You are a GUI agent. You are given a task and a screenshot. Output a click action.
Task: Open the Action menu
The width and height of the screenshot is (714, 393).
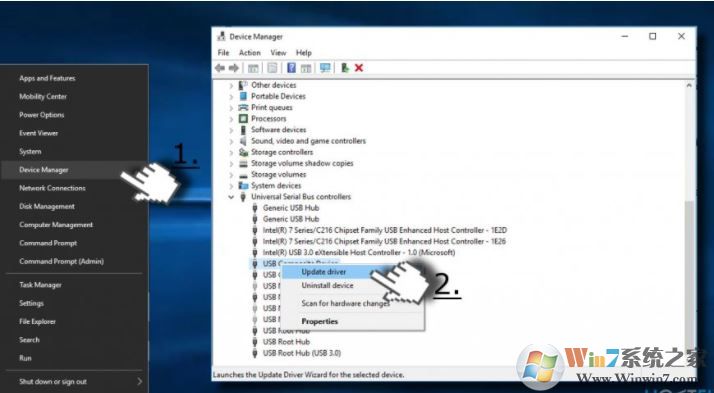coord(250,53)
